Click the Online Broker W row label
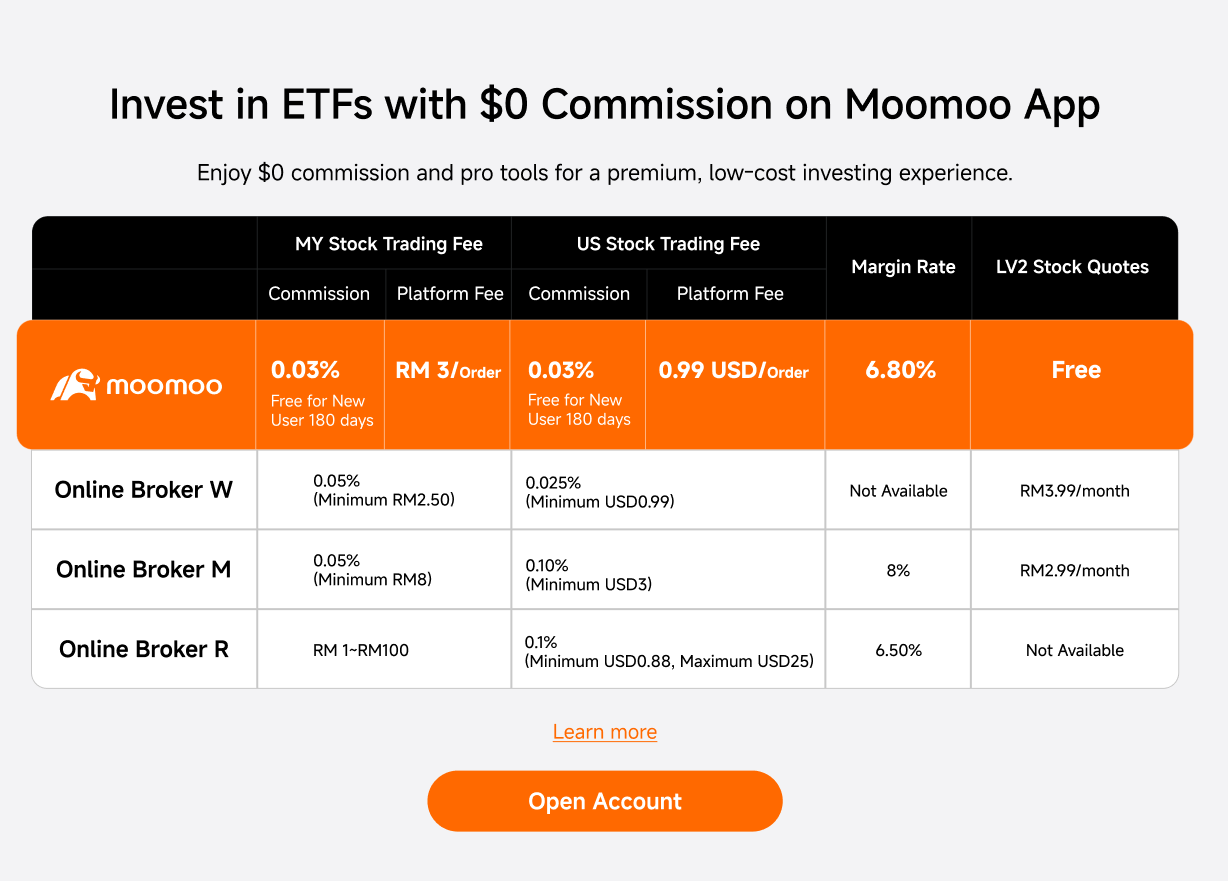 pos(144,490)
